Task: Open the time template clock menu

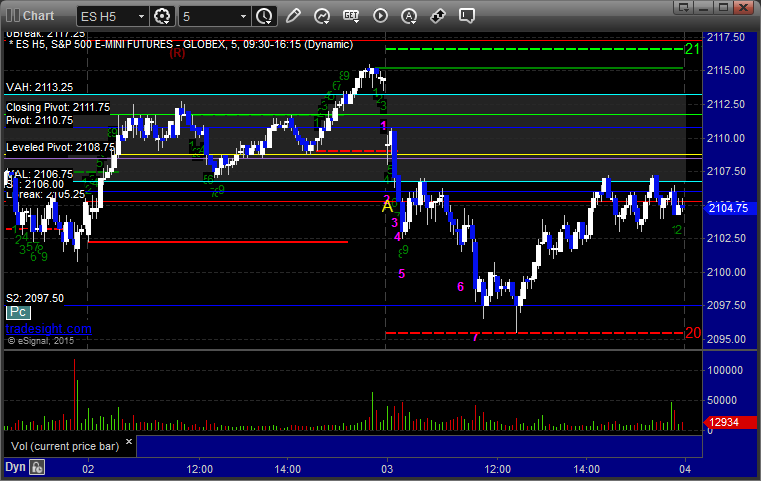Action: (265, 17)
